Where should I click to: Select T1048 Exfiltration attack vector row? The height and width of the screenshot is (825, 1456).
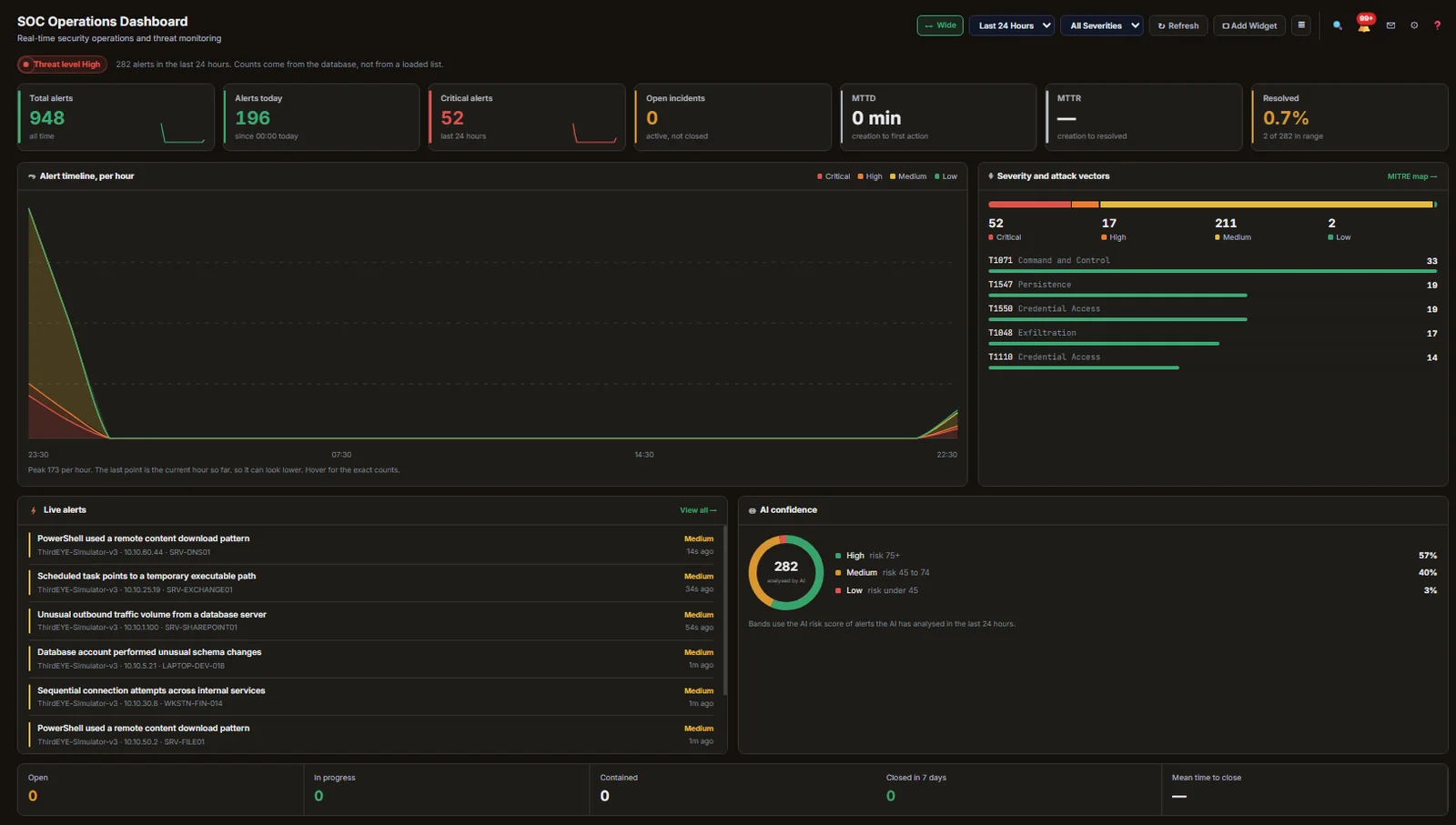(1212, 337)
